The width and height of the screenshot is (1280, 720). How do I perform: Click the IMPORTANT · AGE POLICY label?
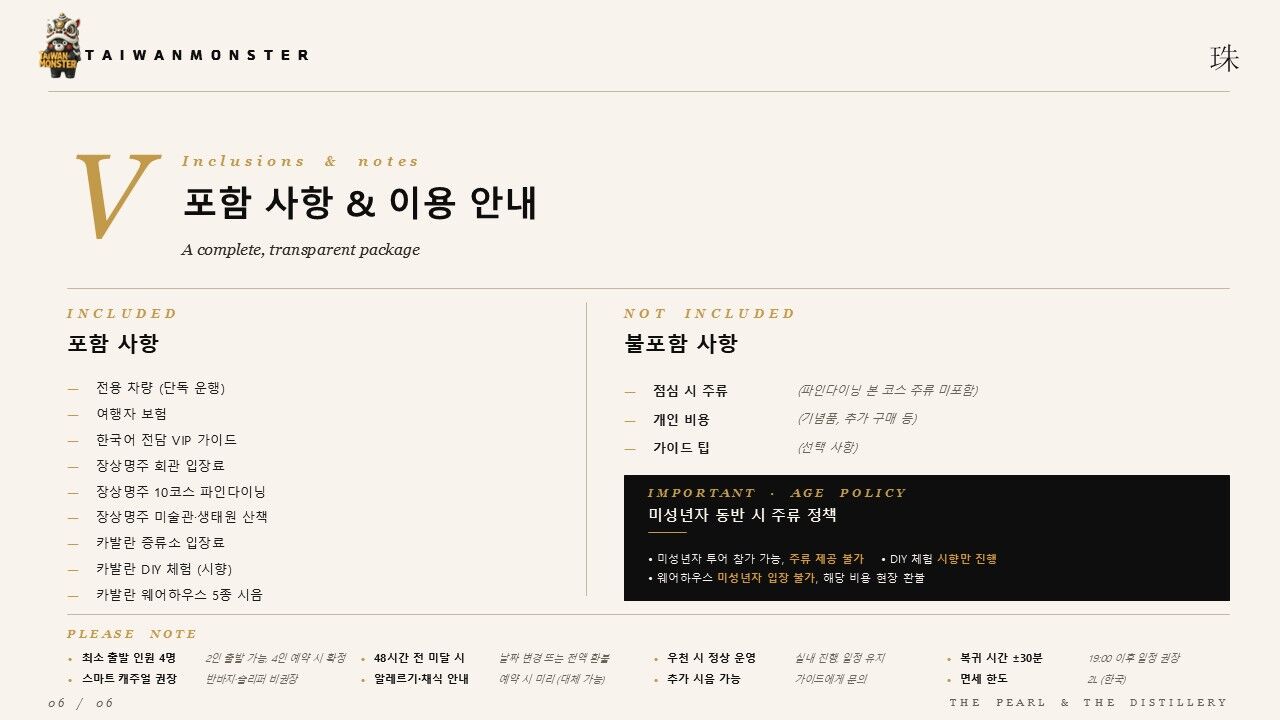[776, 493]
